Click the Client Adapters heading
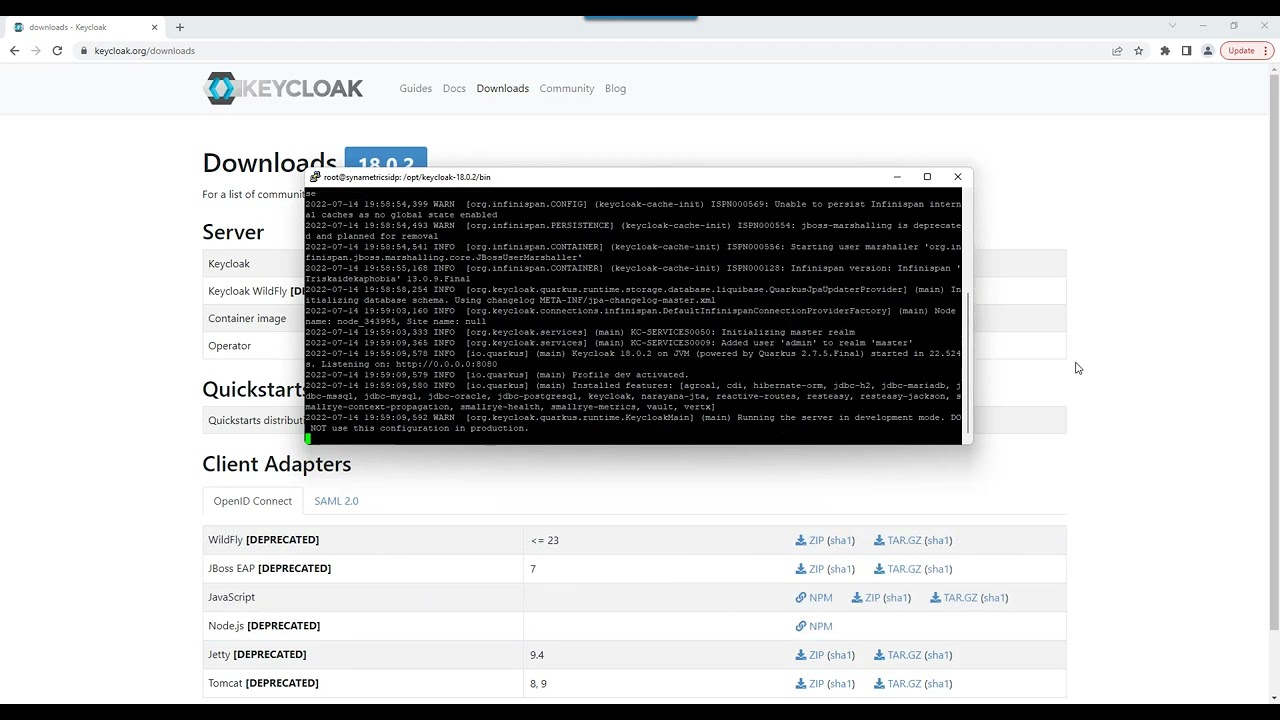This screenshot has height=720, width=1280. (x=277, y=464)
